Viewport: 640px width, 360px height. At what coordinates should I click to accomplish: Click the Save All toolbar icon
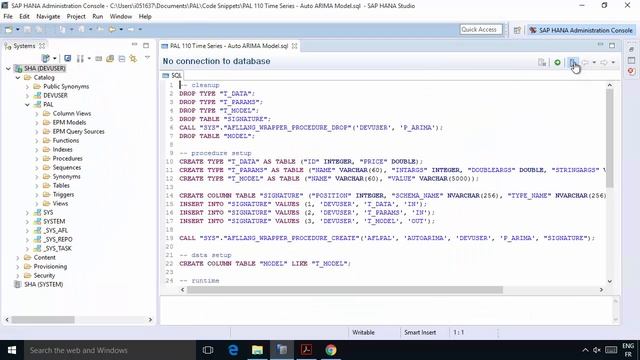pos(39,30)
